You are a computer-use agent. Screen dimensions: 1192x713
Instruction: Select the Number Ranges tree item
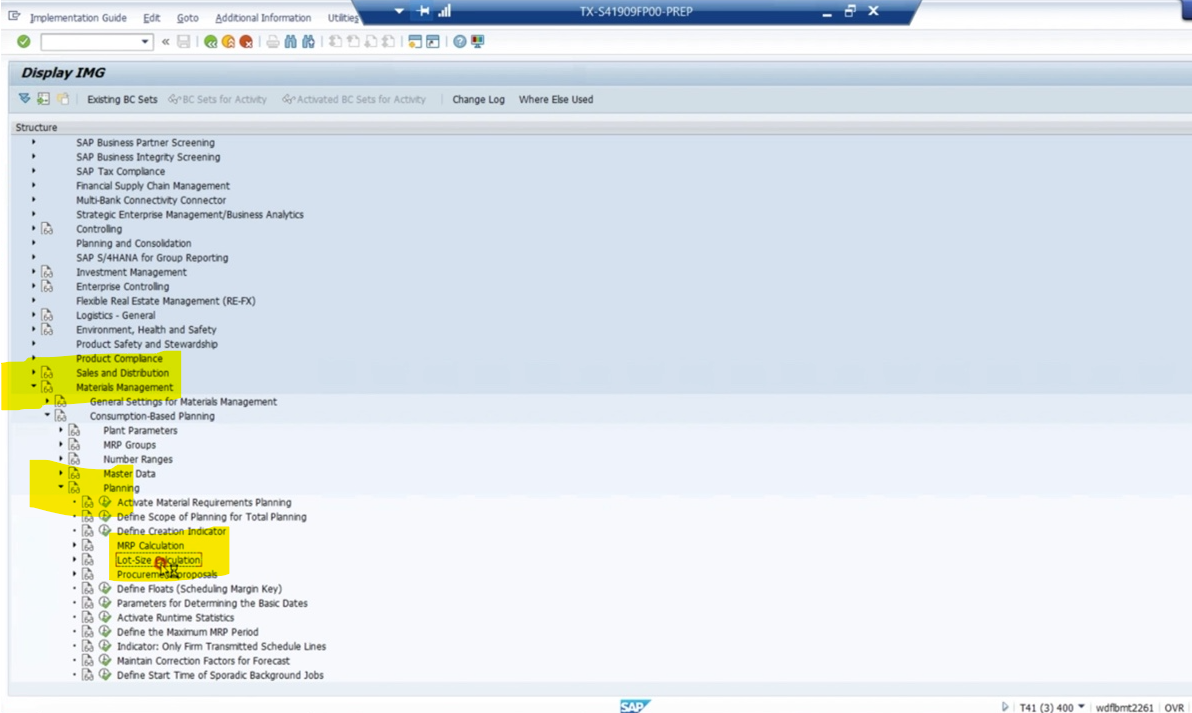pos(138,459)
